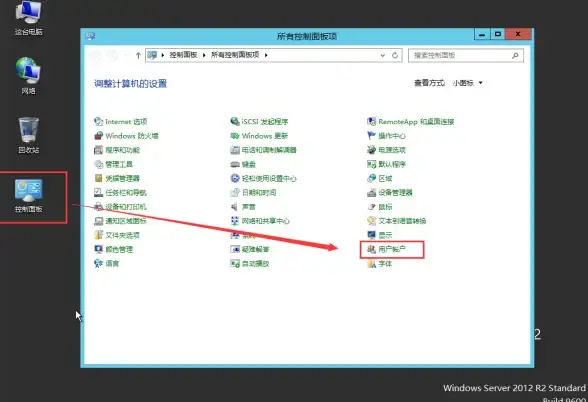Select 网络 desktop icon
The height and width of the screenshot is (402, 588).
point(28,76)
